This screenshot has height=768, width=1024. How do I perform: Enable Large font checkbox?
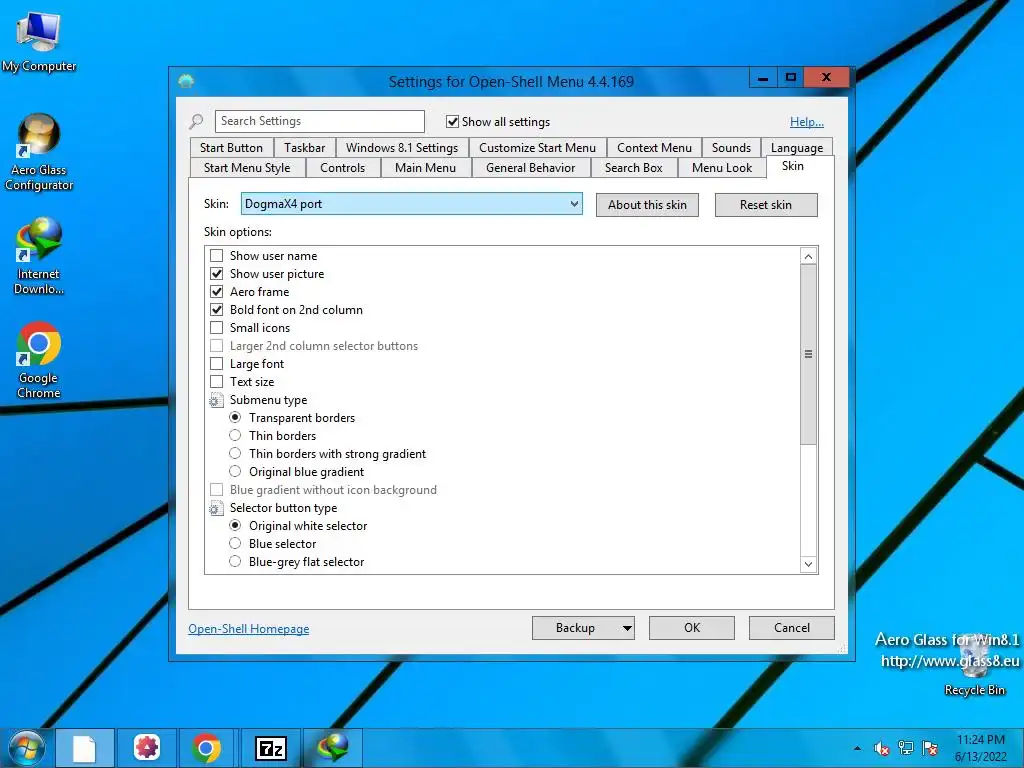(x=216, y=364)
